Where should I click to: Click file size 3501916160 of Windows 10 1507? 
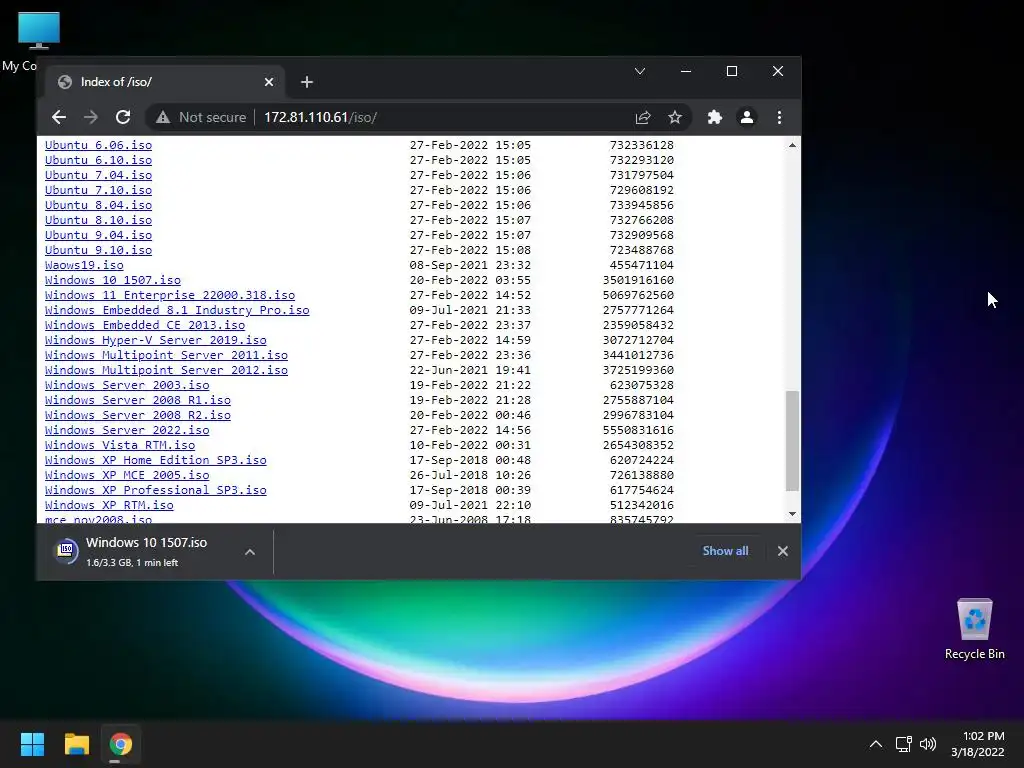click(638, 280)
